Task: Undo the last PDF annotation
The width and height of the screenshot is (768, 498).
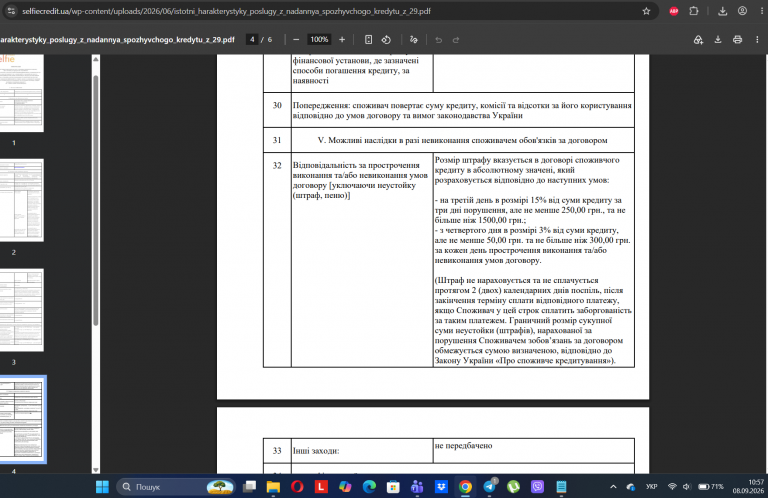Action: 438,40
